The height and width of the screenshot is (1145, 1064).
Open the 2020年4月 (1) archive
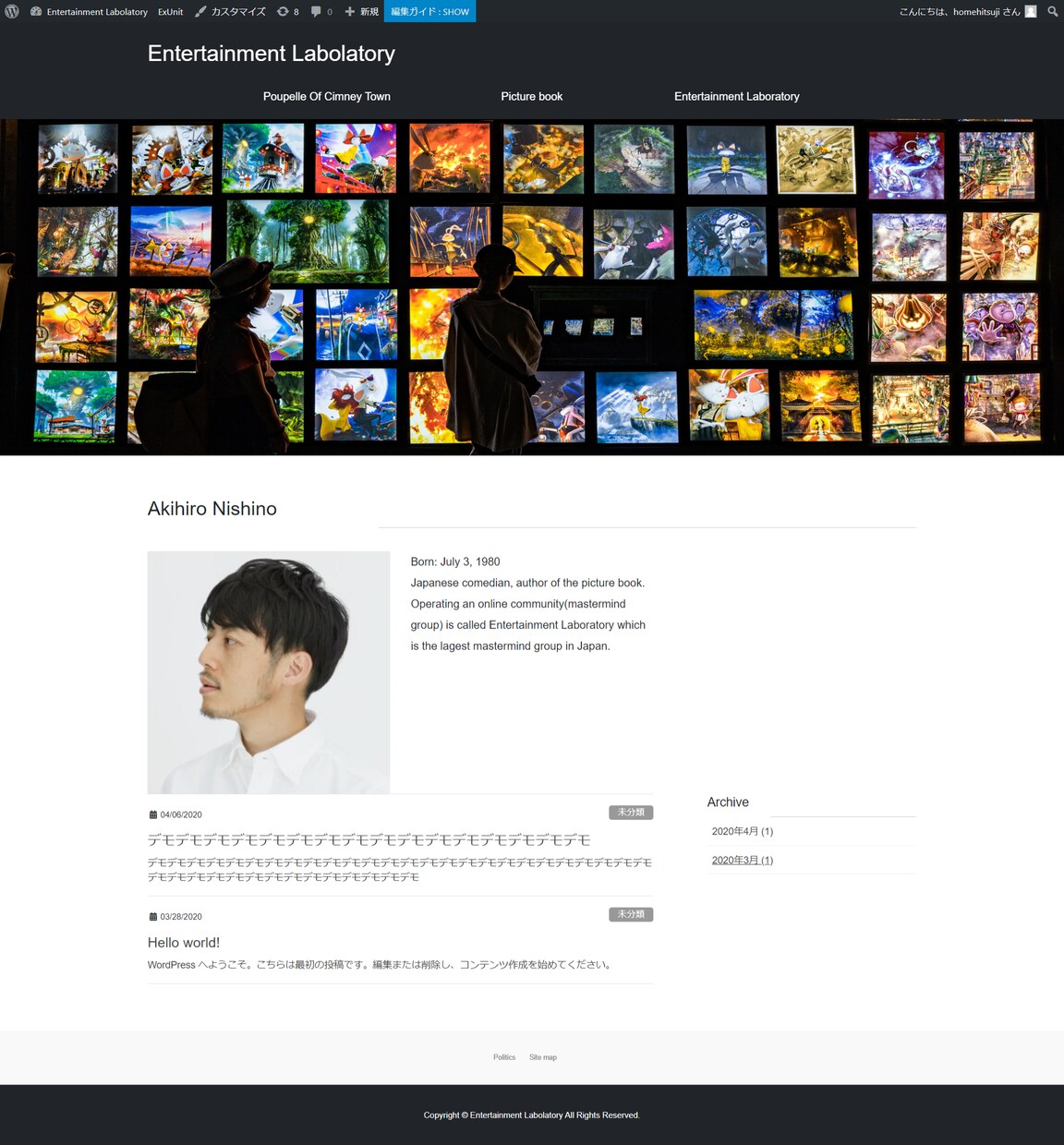click(743, 831)
